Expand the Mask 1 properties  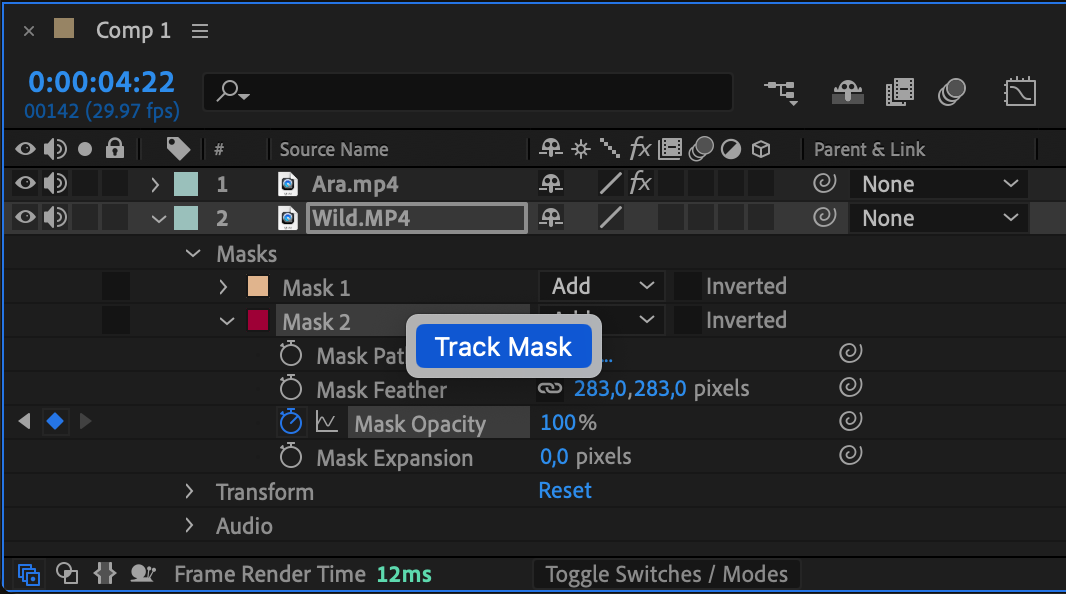point(224,288)
